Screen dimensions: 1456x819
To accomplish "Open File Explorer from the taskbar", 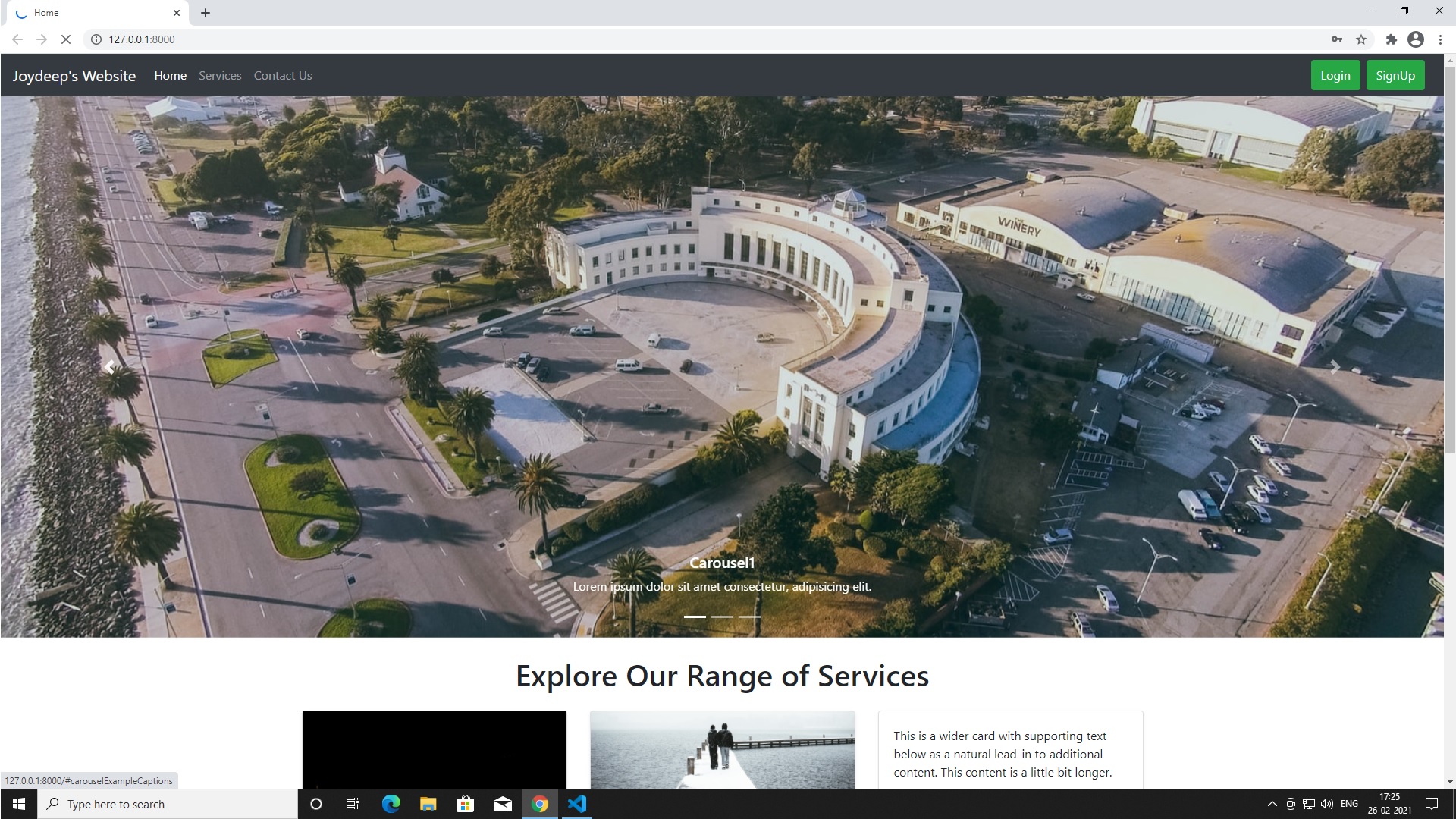I will (428, 804).
